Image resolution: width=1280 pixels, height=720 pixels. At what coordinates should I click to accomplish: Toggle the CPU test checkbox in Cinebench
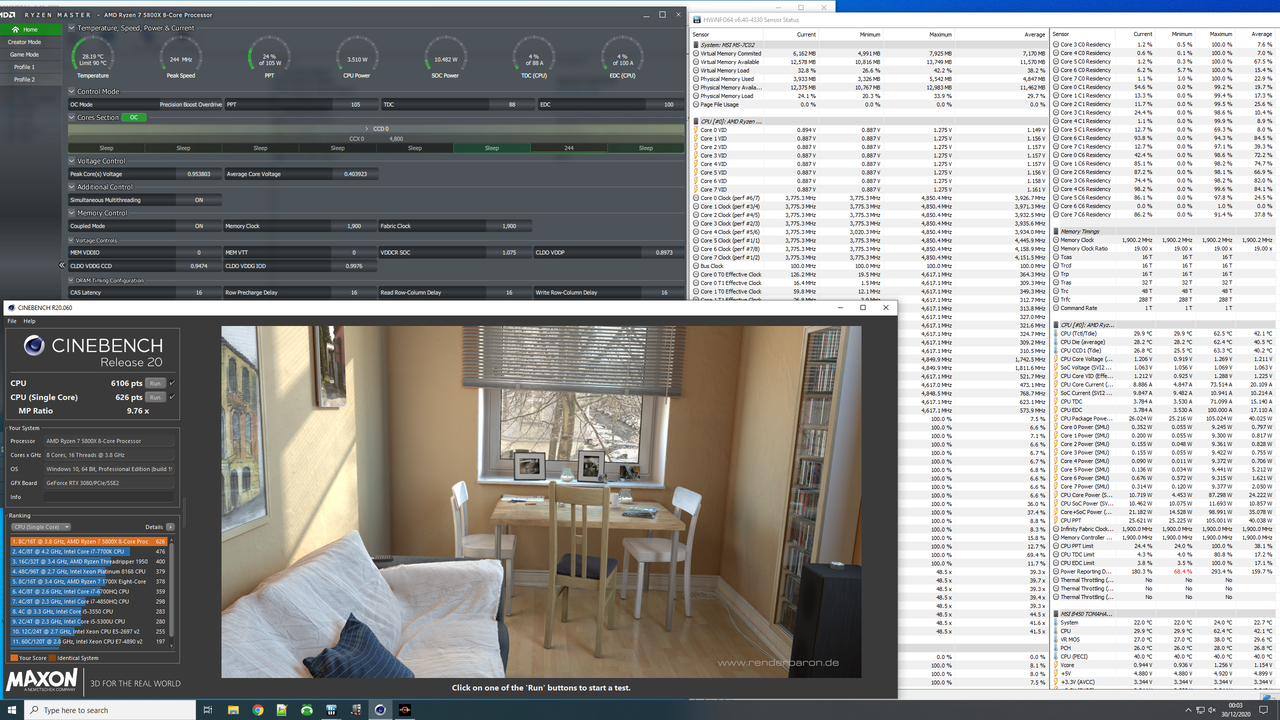(x=172, y=383)
